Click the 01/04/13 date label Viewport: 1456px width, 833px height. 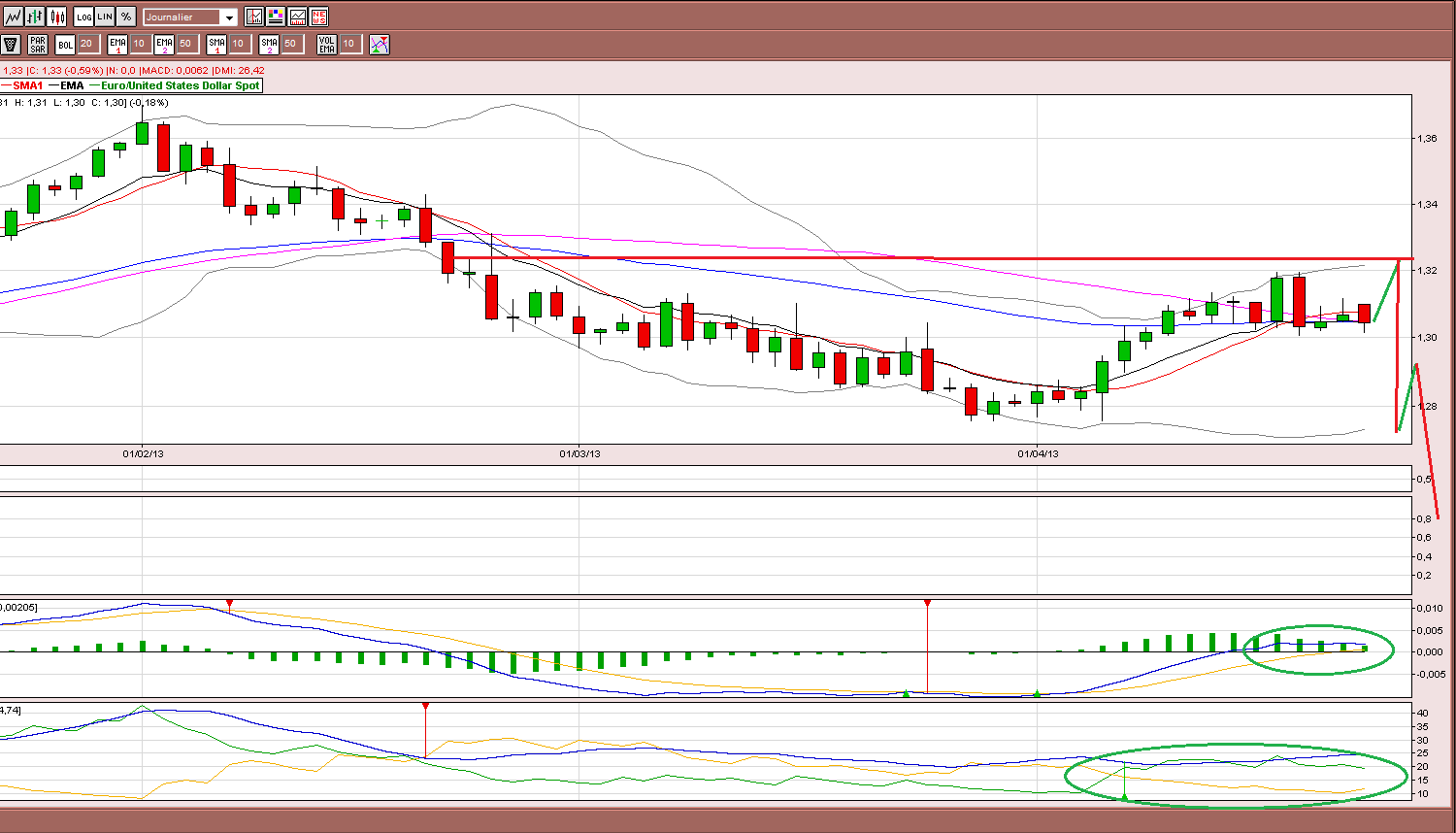[1038, 453]
